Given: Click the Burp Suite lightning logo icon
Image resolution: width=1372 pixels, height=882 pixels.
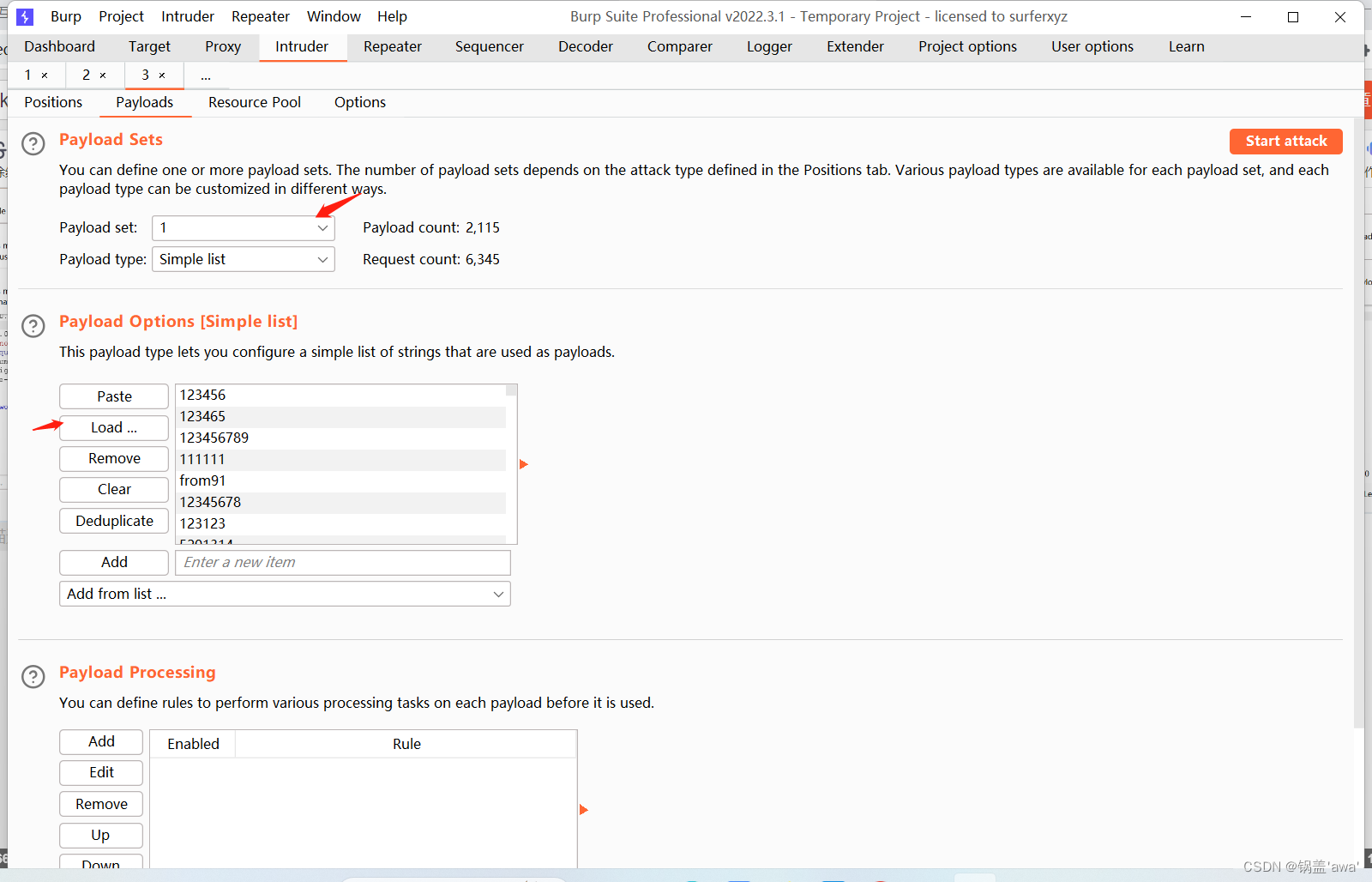Looking at the screenshot, I should coord(25,16).
